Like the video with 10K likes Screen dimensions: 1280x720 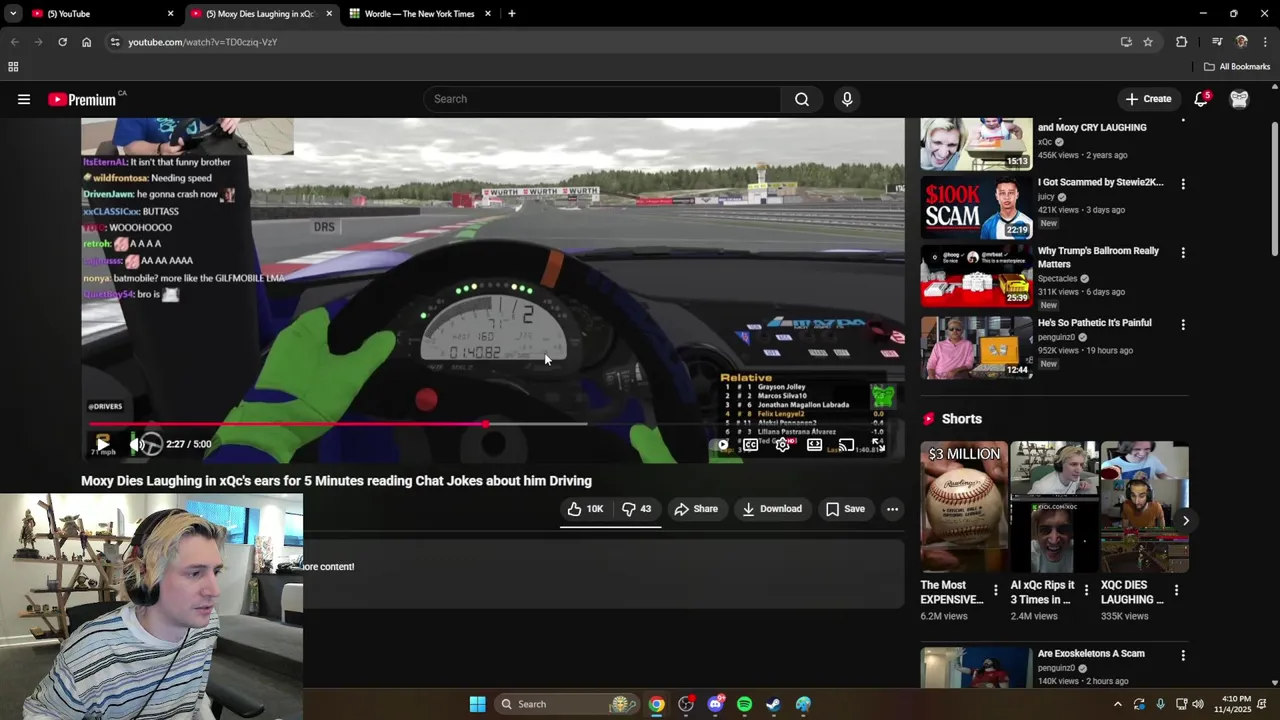(586, 509)
